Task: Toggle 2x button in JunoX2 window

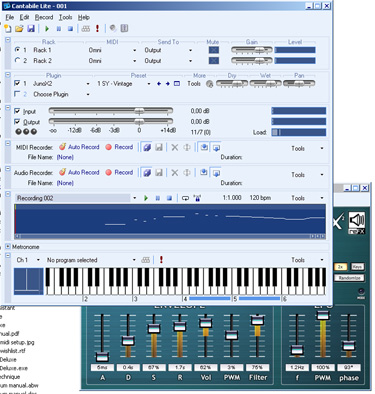Action: pos(341,267)
